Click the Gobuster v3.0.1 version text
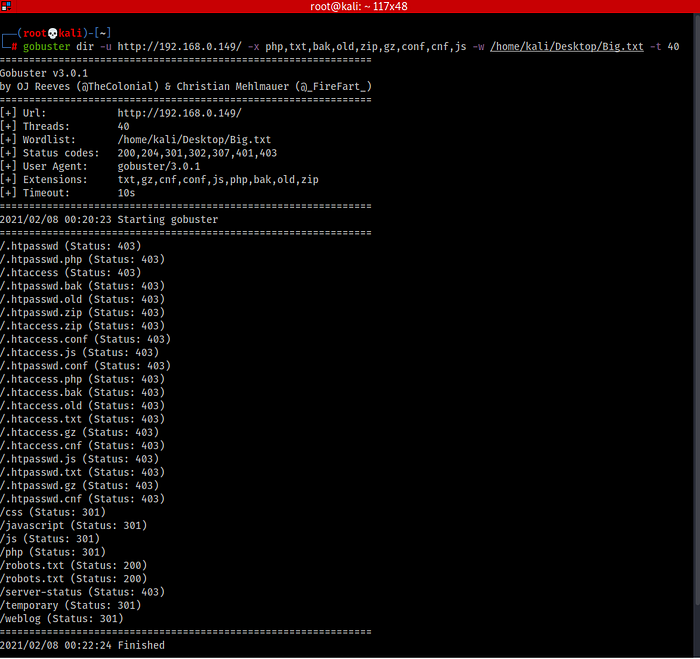Screen dimensions: 700x659 click(43, 73)
